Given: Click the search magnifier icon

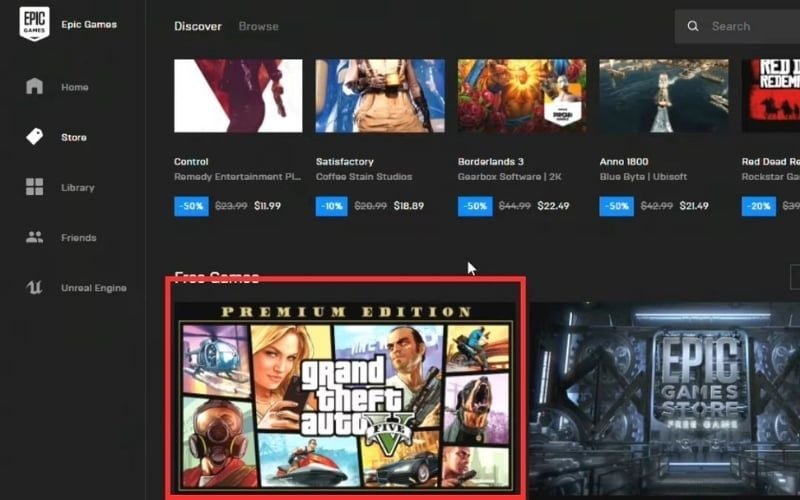Looking at the screenshot, I should click(x=692, y=26).
